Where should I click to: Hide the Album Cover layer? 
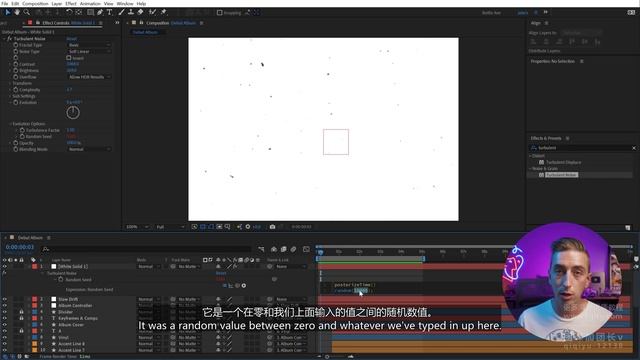coord(4,324)
